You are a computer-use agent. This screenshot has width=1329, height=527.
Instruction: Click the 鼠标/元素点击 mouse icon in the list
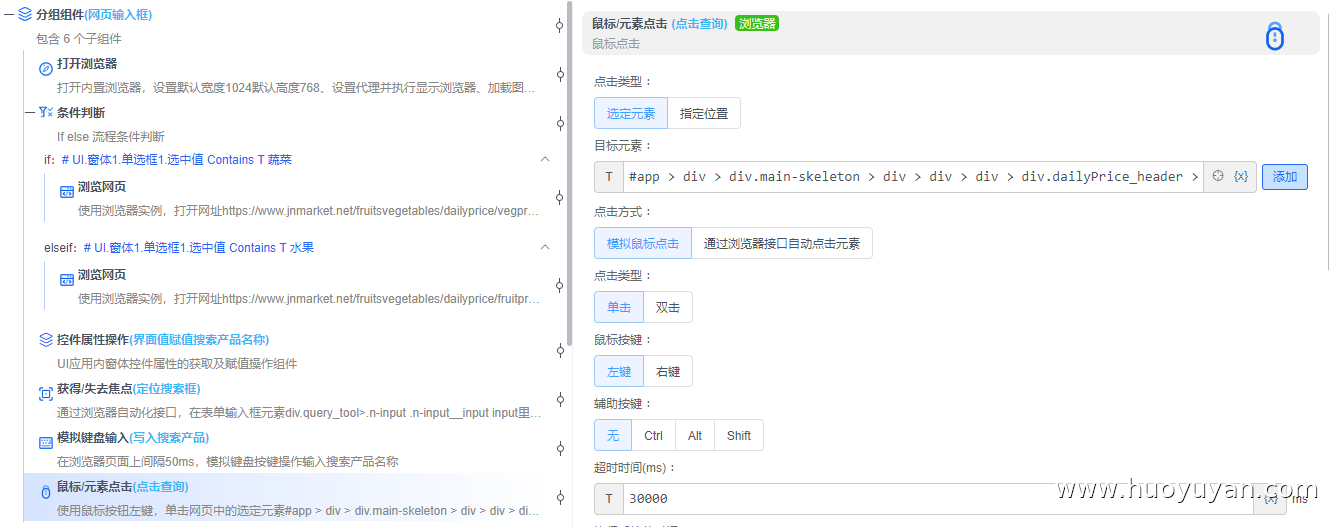tap(45, 492)
